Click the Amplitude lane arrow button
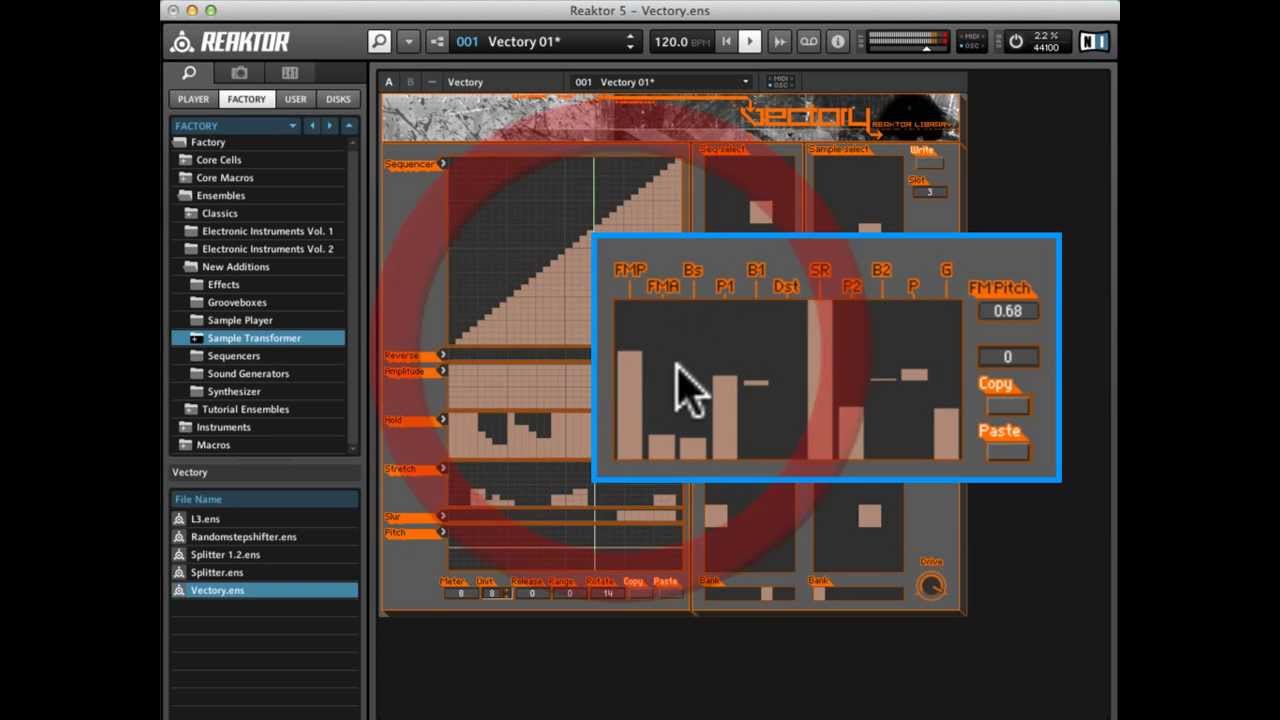The width and height of the screenshot is (1280, 720). 442,371
